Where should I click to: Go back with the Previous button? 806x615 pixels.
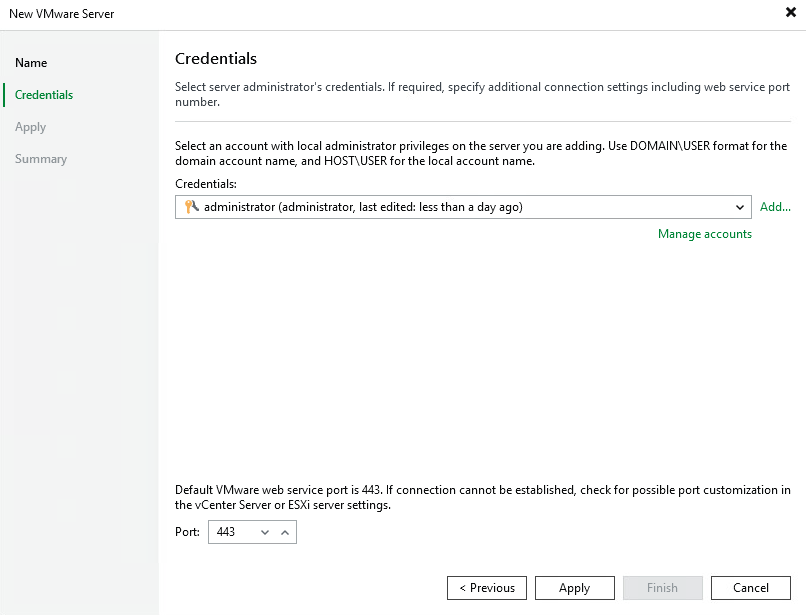click(x=487, y=587)
